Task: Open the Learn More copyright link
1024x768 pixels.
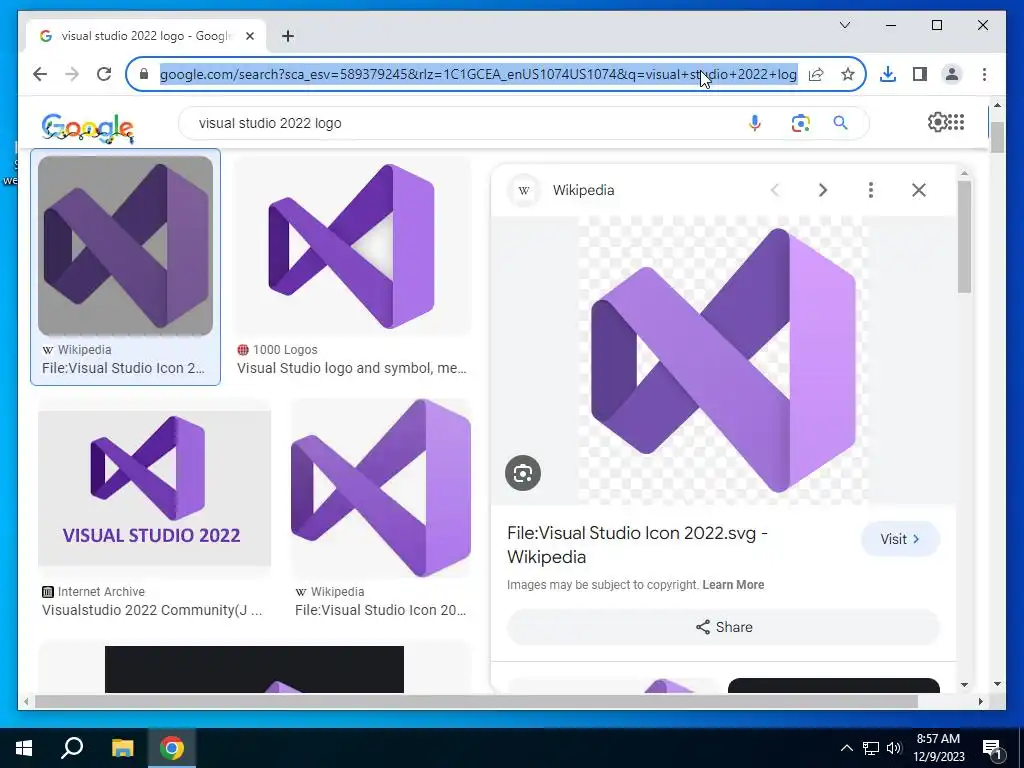Action: [733, 584]
